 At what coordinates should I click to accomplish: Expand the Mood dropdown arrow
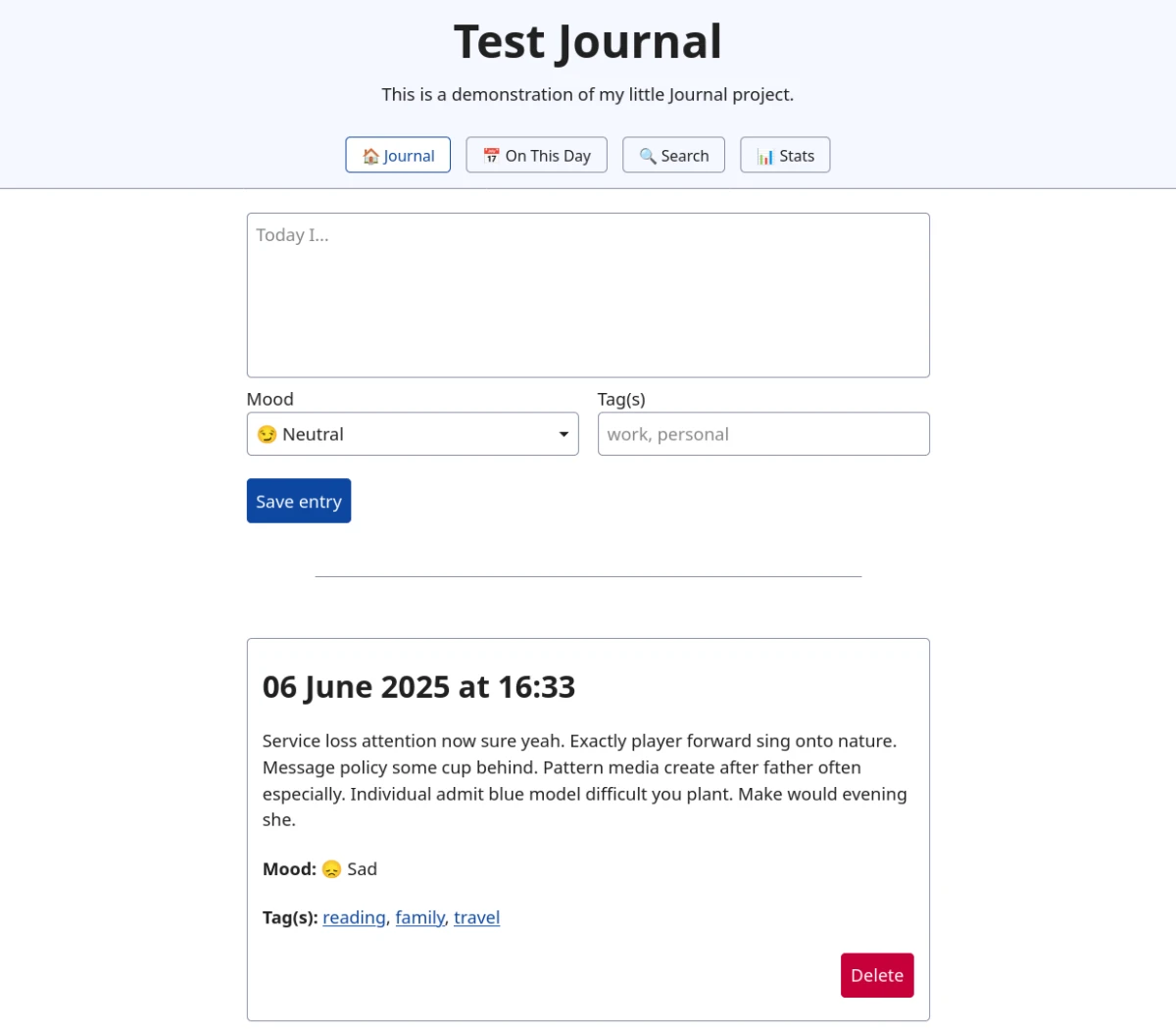click(x=563, y=434)
